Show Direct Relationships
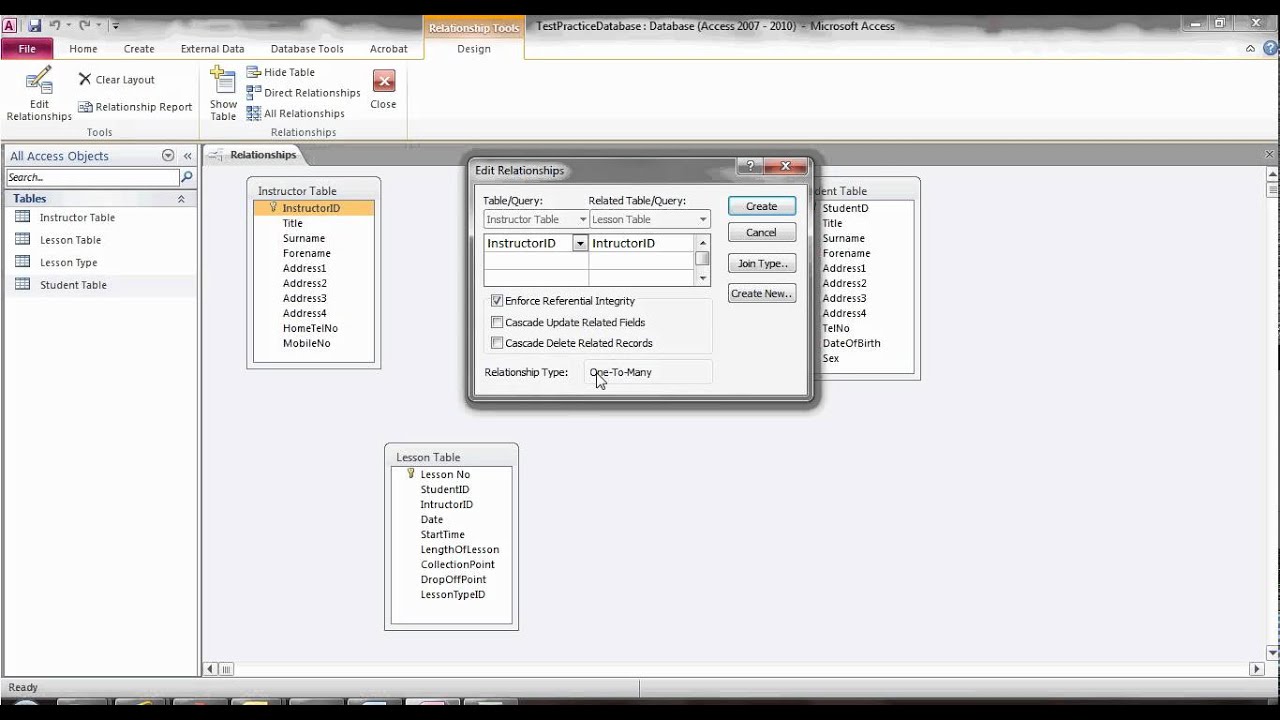 [303, 93]
